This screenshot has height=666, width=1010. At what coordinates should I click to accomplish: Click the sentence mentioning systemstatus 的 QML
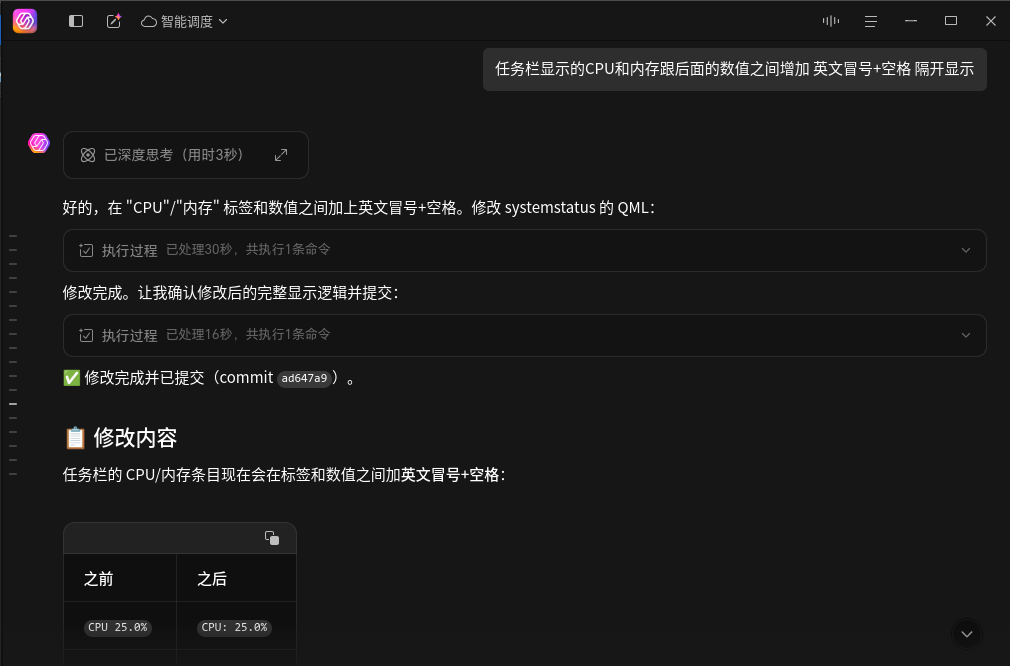coord(358,207)
